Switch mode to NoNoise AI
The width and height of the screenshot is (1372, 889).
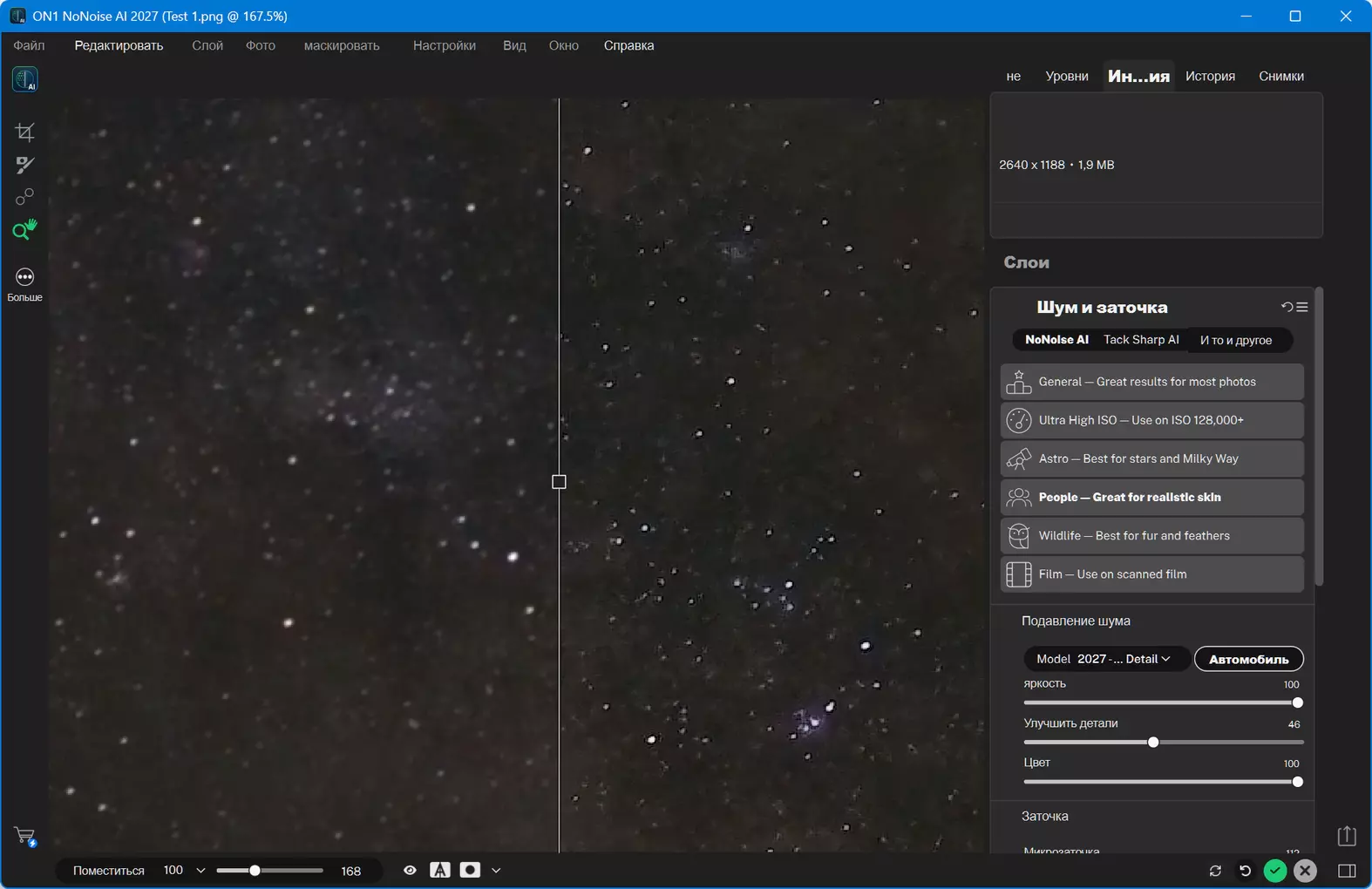tap(1056, 340)
